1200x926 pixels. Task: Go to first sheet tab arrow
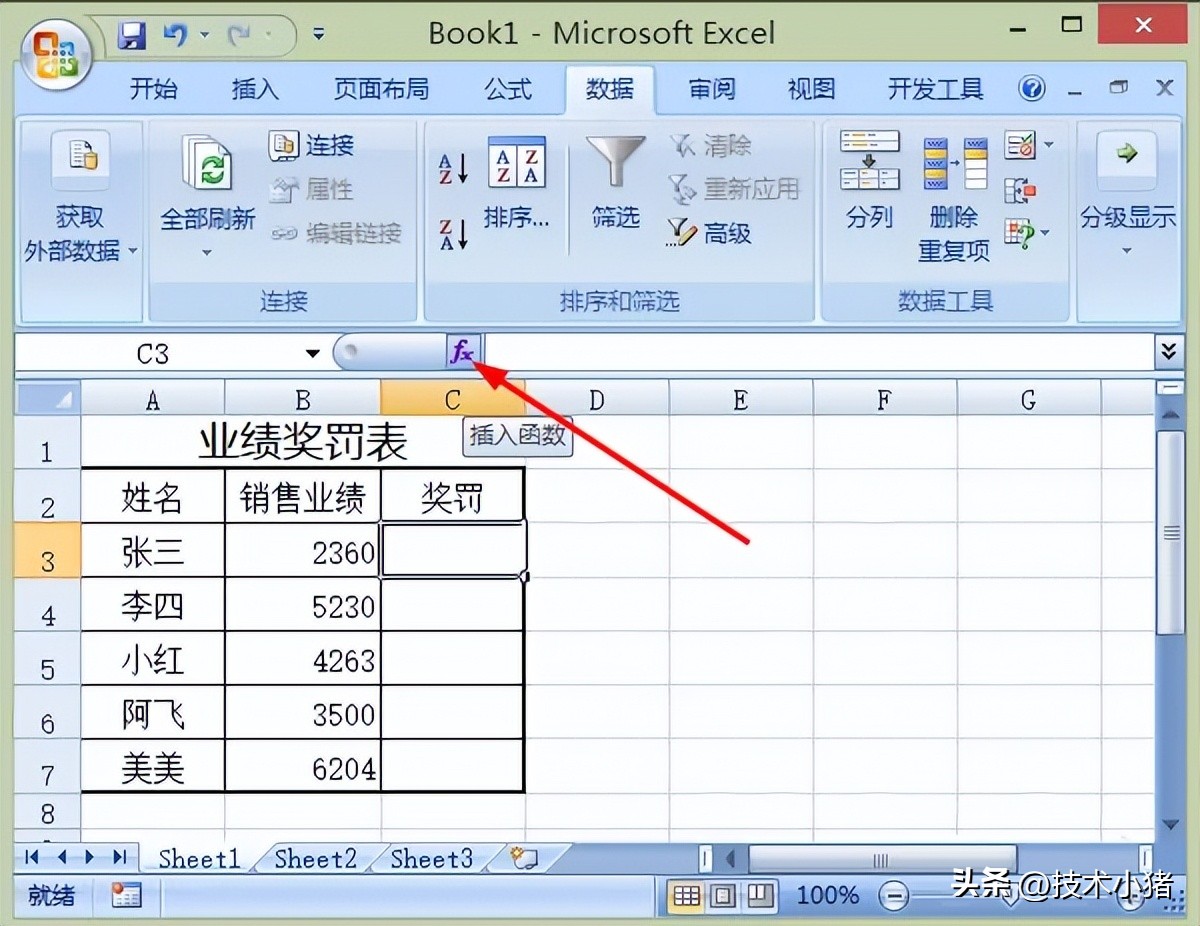point(32,857)
